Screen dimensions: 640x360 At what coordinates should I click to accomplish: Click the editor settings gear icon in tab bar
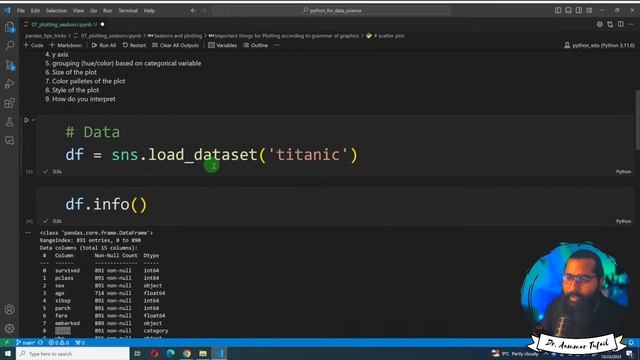[x=600, y=24]
